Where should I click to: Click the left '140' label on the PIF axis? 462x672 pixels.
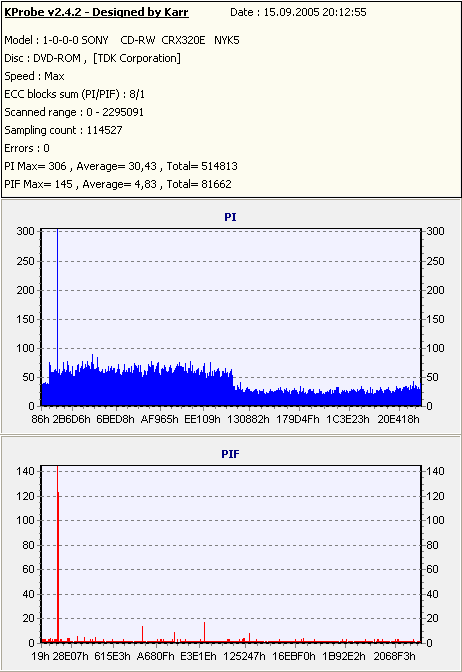[25, 471]
